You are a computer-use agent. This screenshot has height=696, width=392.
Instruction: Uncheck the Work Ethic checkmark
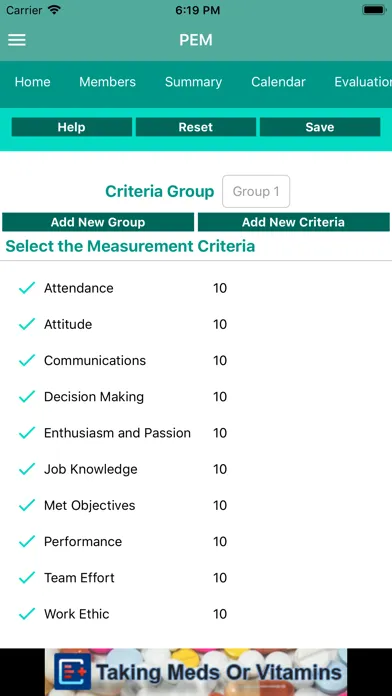click(27, 614)
